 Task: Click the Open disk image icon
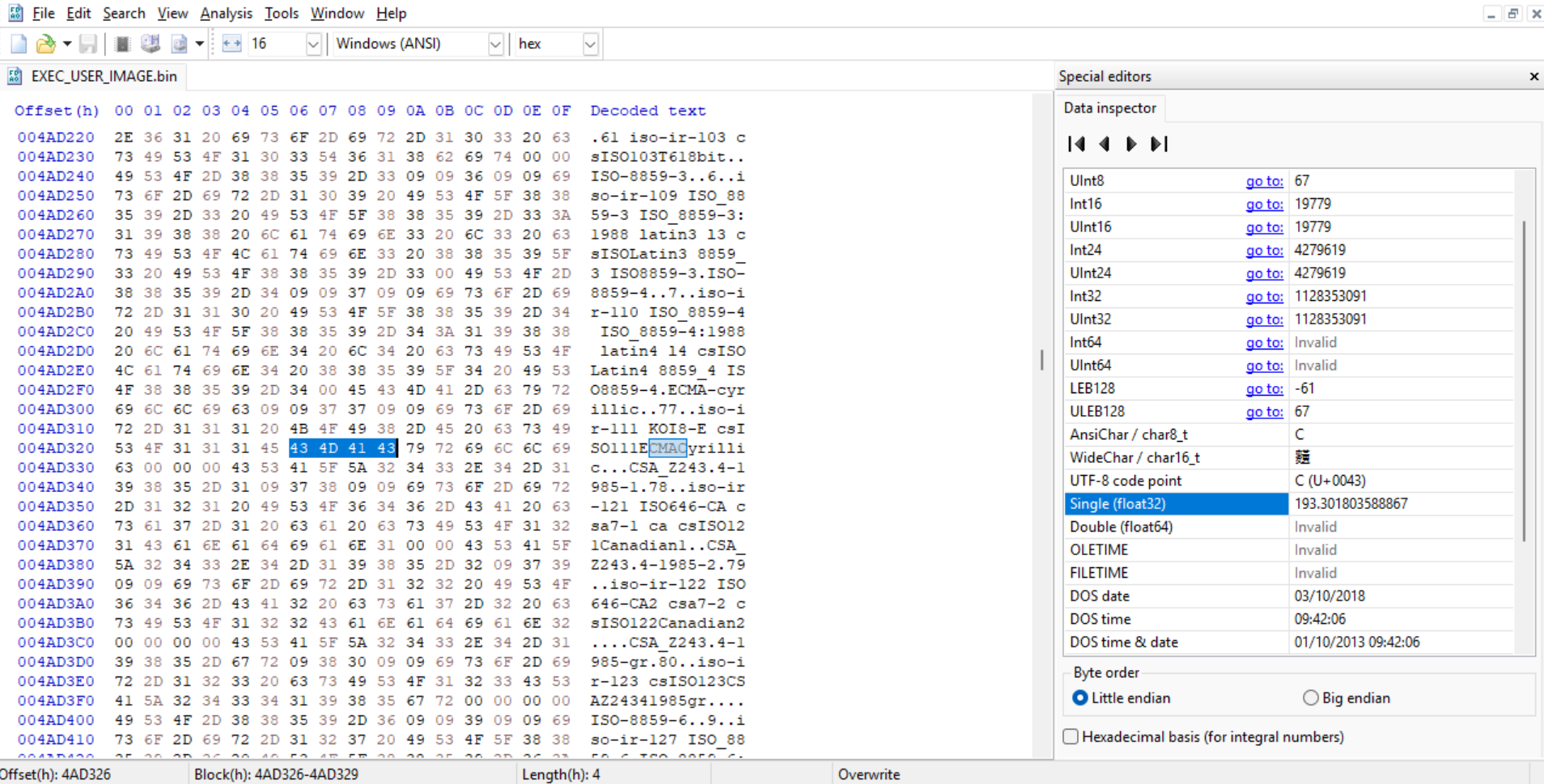point(179,44)
